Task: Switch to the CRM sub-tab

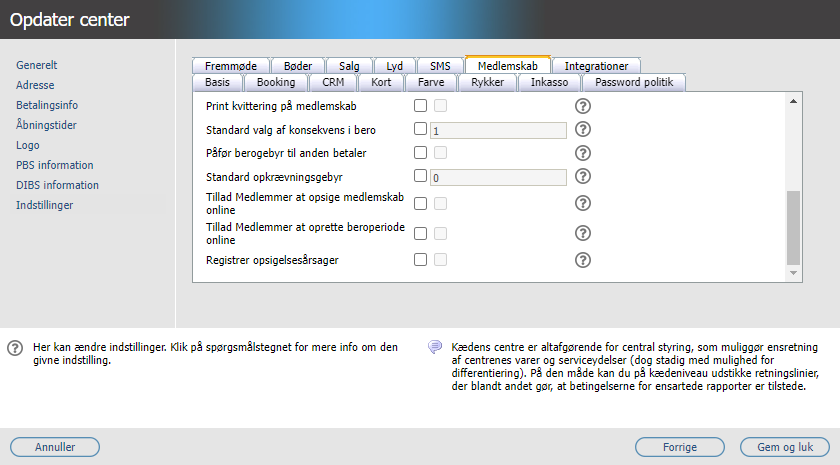Action: (x=333, y=82)
